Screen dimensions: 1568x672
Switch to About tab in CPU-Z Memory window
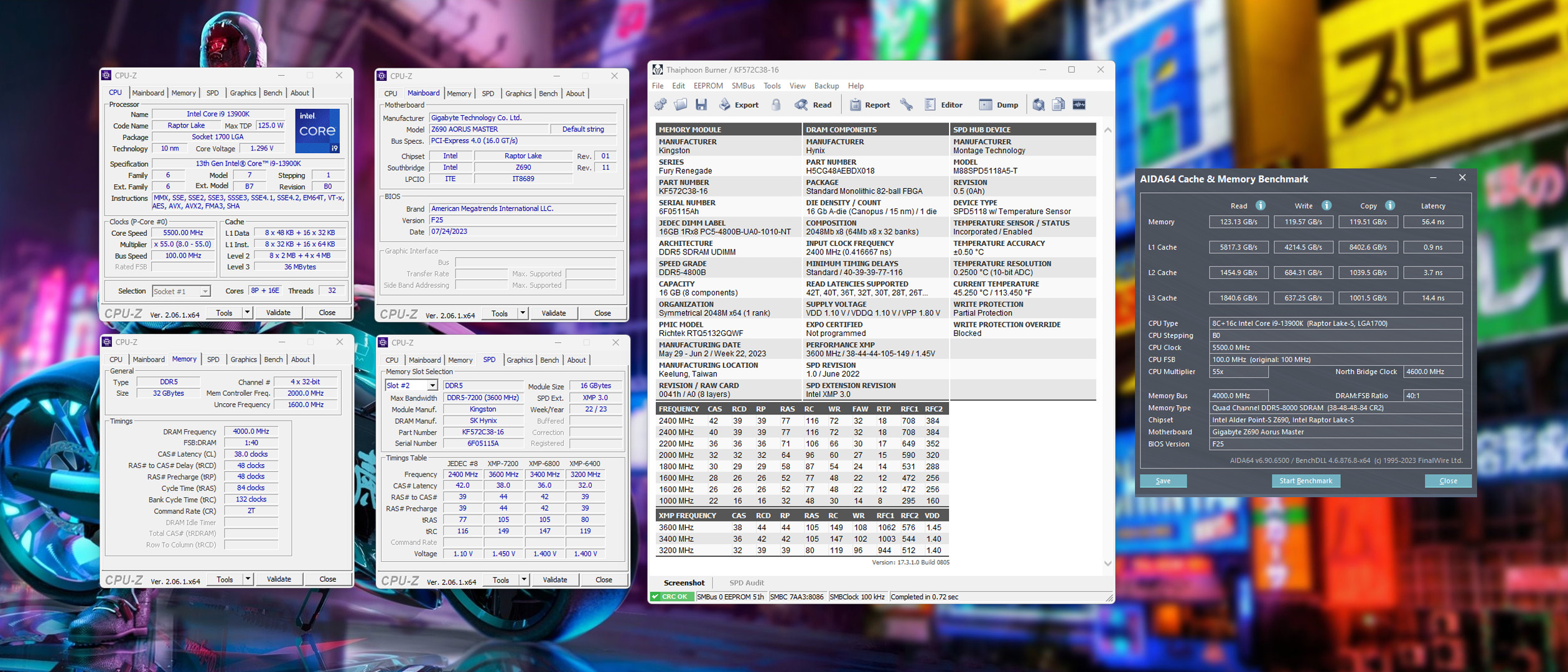pos(300,359)
